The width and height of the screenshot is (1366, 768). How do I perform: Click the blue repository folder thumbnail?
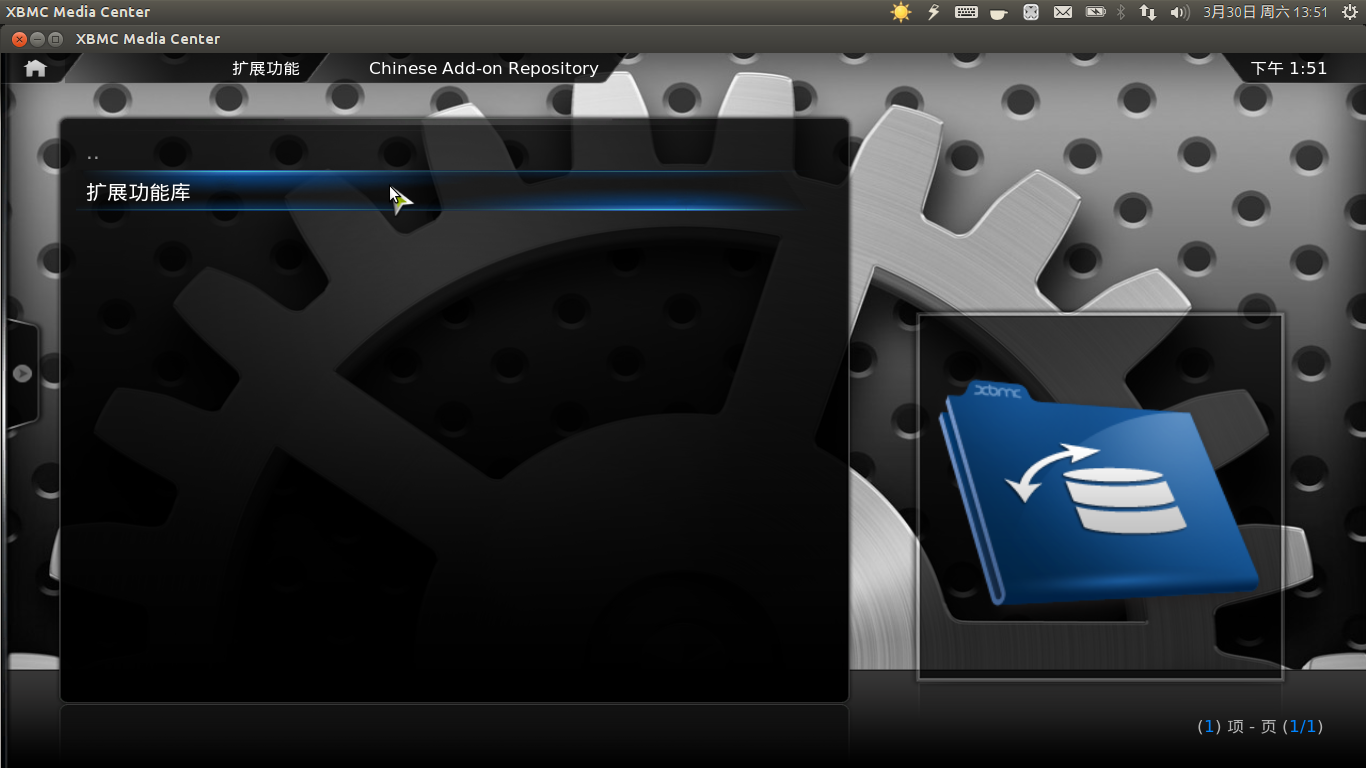pyautogui.click(x=1100, y=496)
